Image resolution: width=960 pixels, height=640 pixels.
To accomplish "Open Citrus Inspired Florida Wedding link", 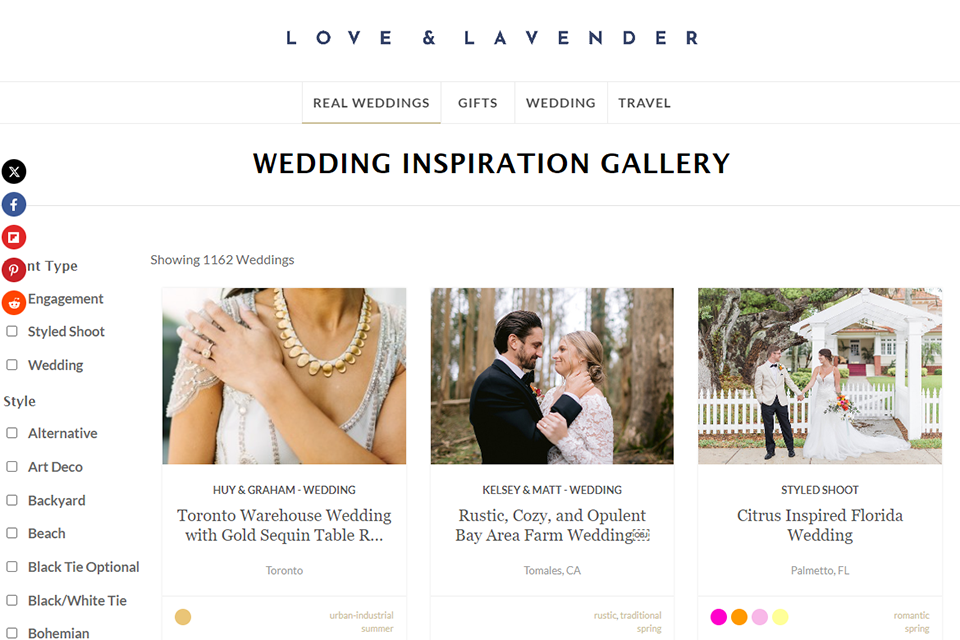I will (x=820, y=525).
